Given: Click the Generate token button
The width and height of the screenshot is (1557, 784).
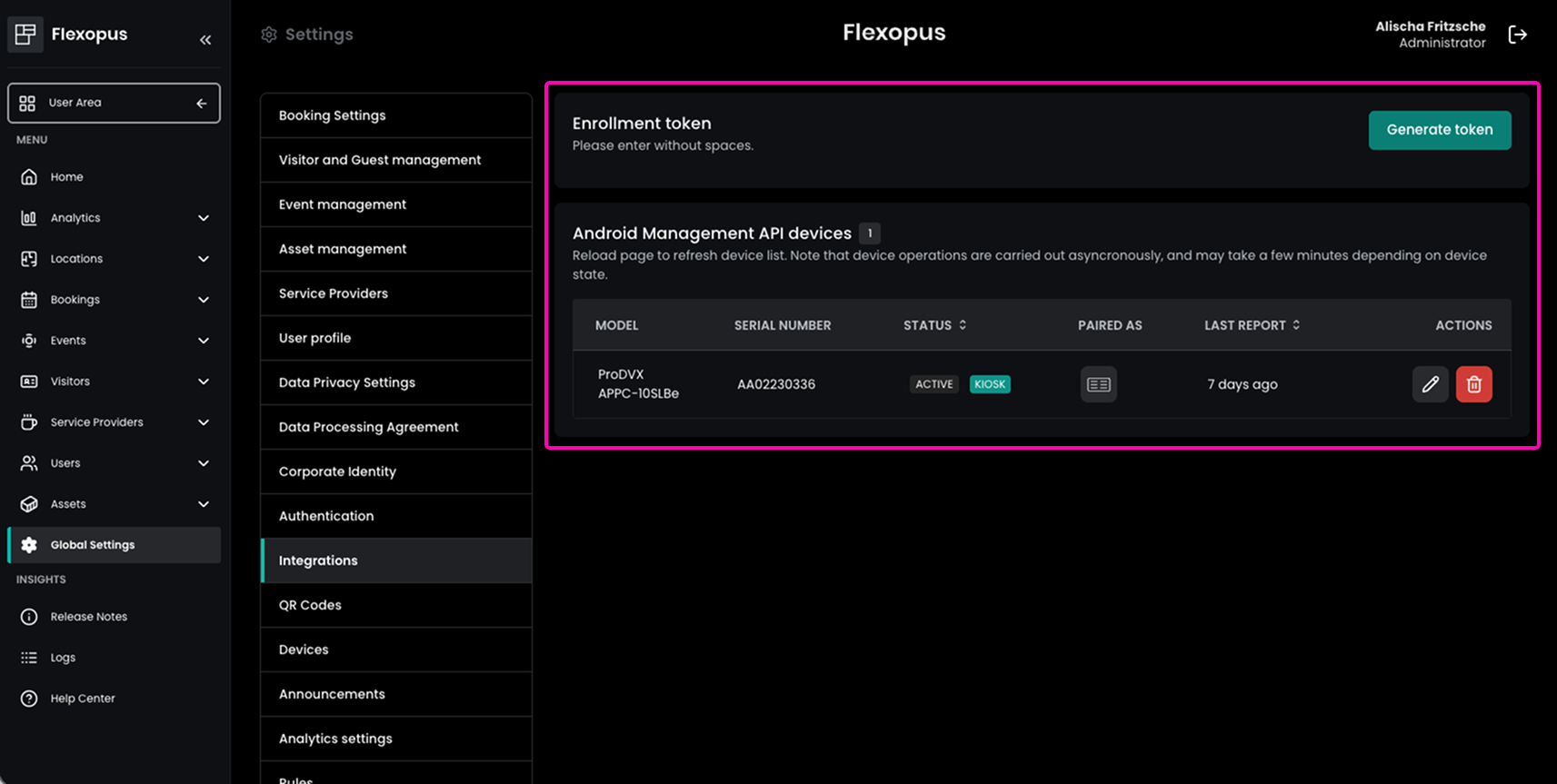Looking at the screenshot, I should [1439, 130].
